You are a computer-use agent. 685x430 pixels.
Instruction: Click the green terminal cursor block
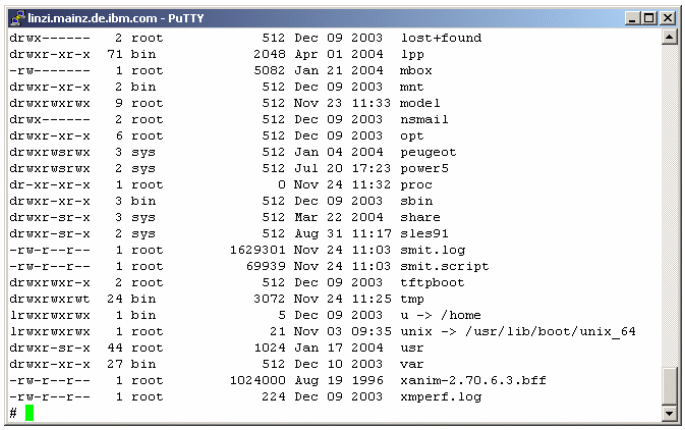pyautogui.click(x=29, y=413)
